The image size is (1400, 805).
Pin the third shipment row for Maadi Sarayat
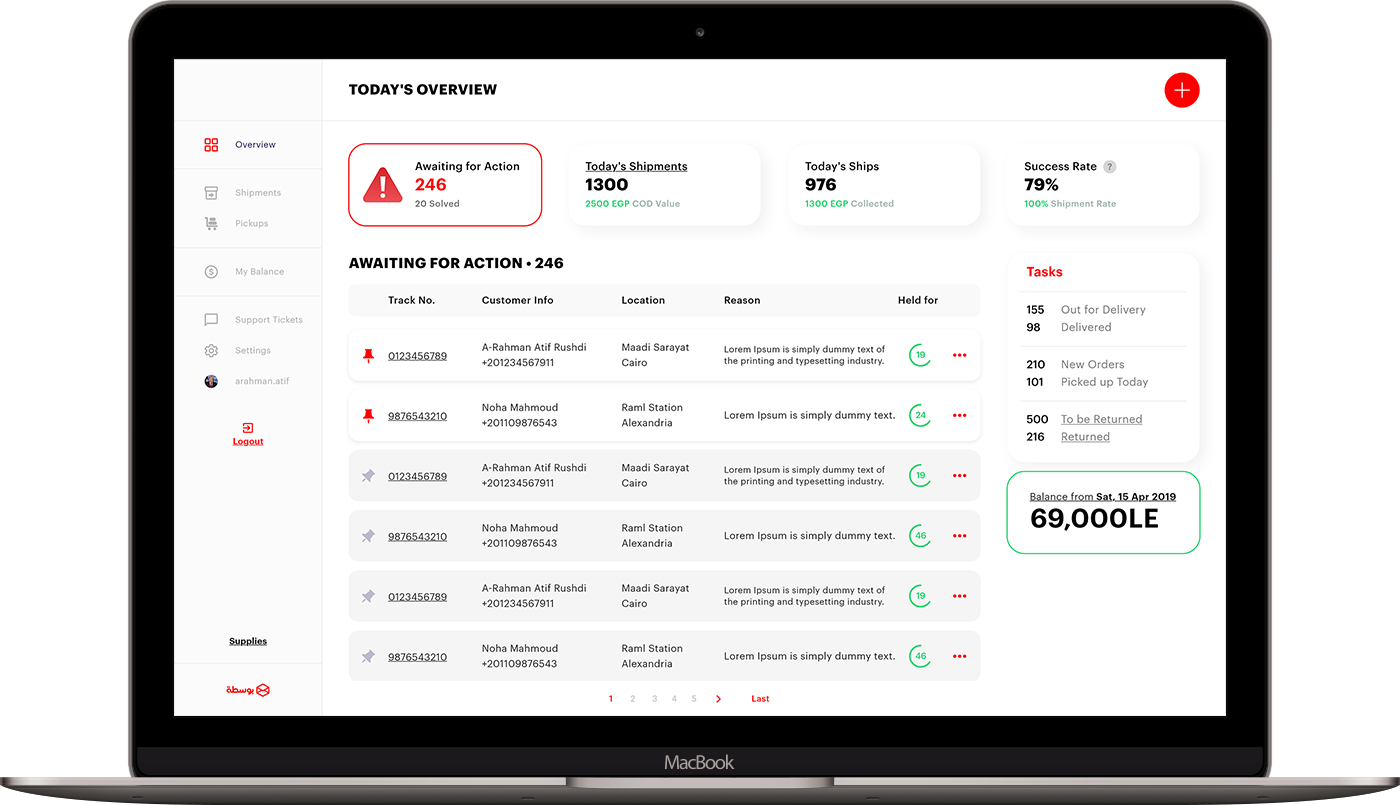coord(368,475)
